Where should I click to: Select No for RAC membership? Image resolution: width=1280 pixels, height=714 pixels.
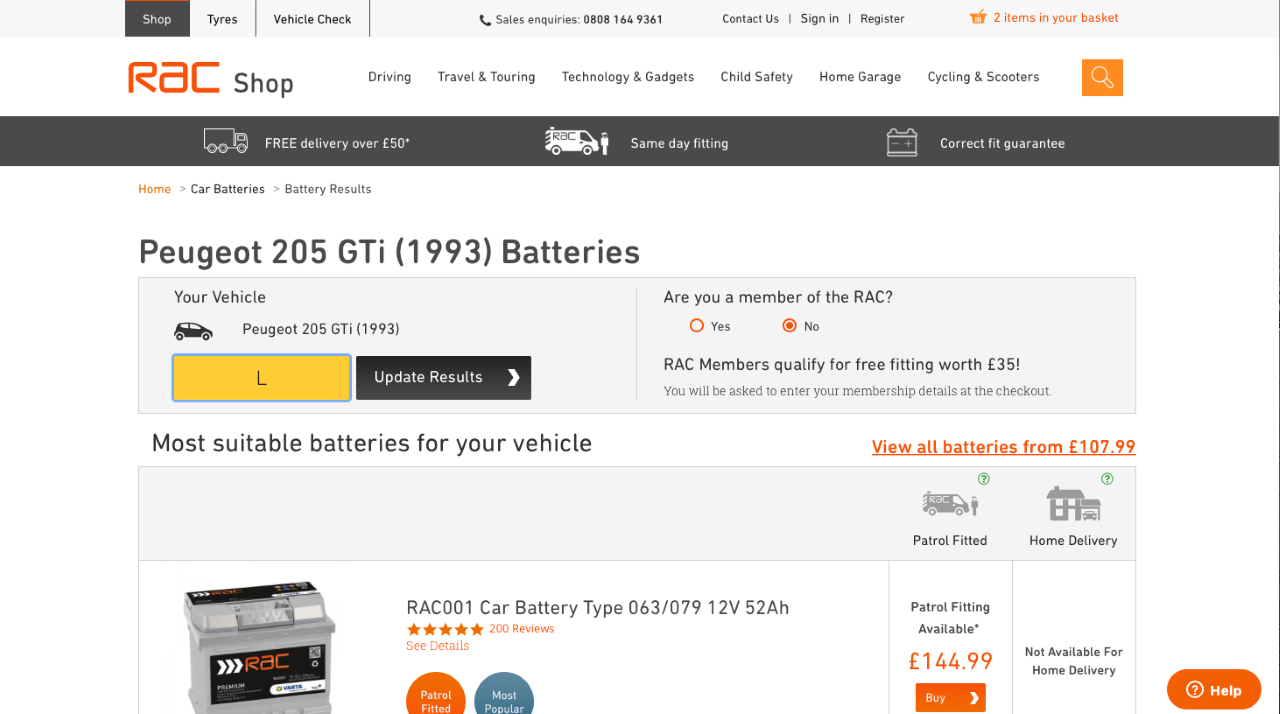tap(789, 325)
